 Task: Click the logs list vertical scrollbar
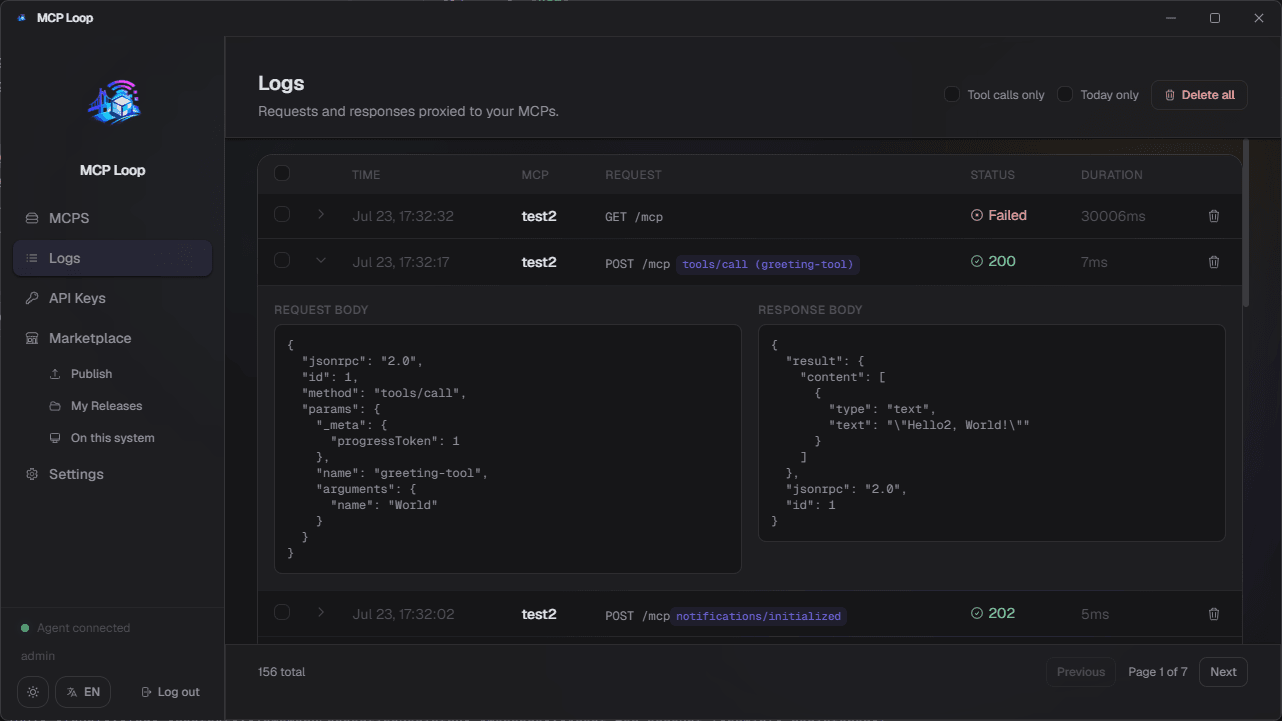(1245, 223)
